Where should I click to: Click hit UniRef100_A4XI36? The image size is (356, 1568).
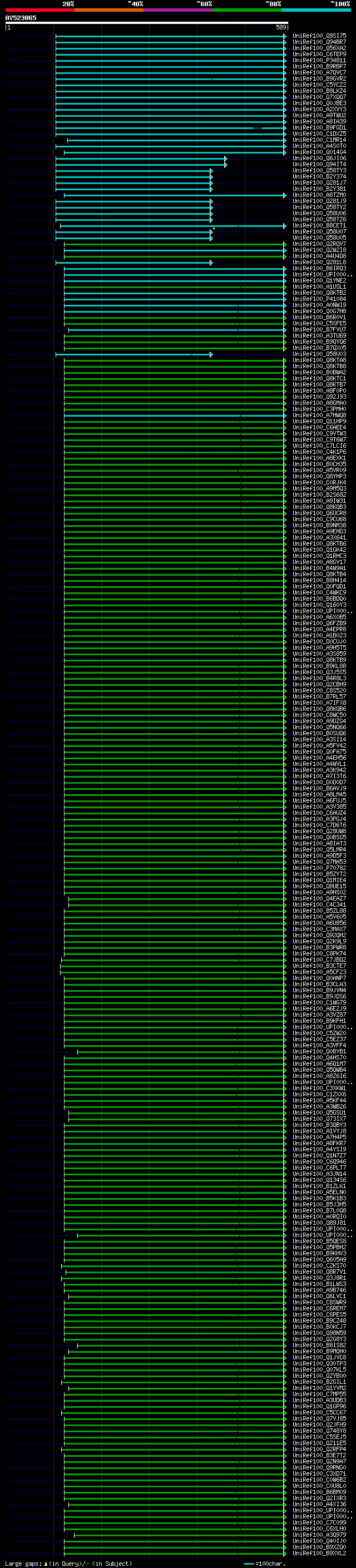click(319, 1504)
